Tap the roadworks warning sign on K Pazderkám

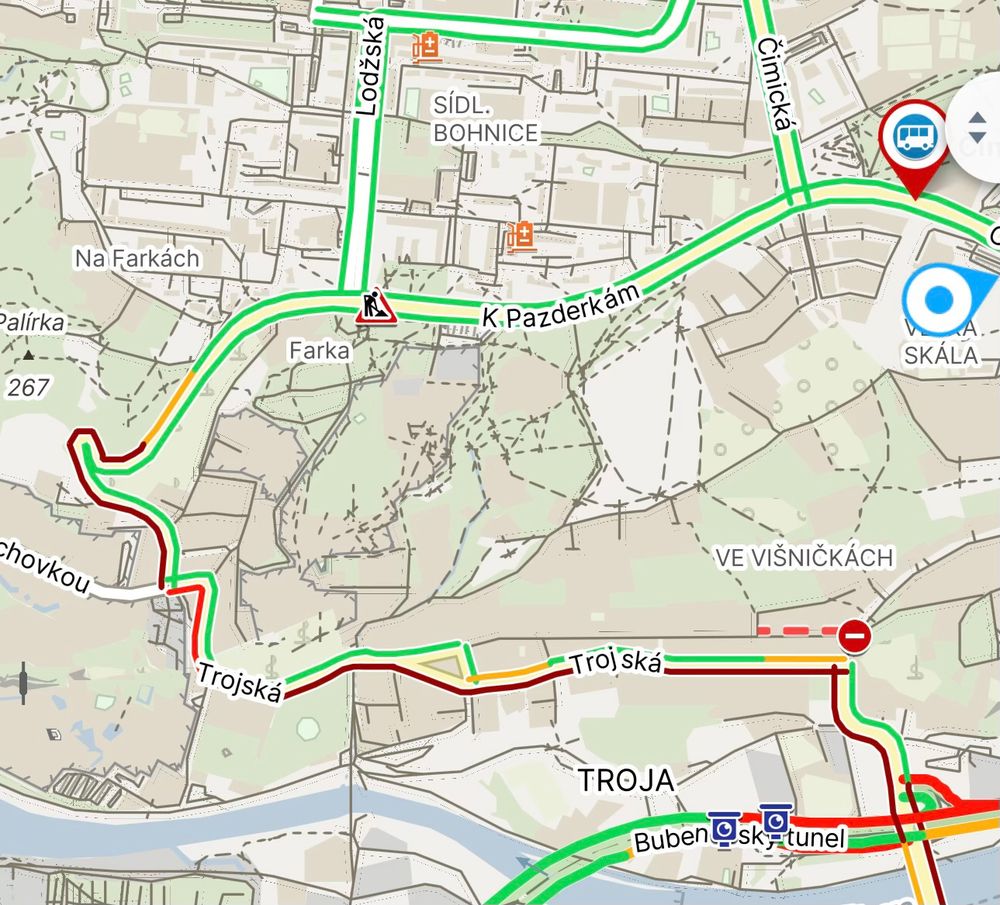click(376, 306)
